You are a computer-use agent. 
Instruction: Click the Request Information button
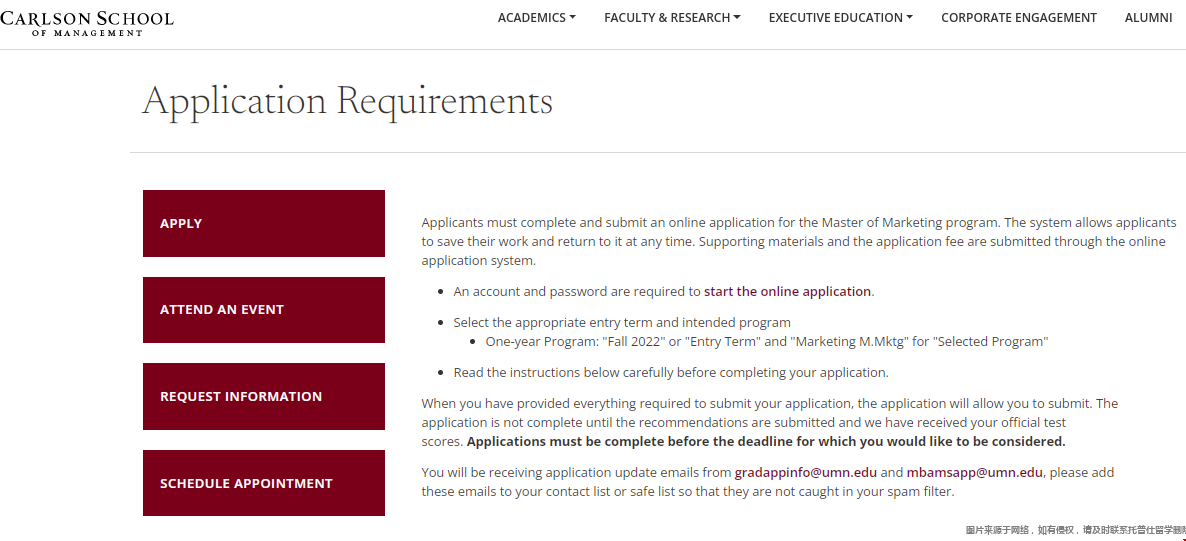264,396
